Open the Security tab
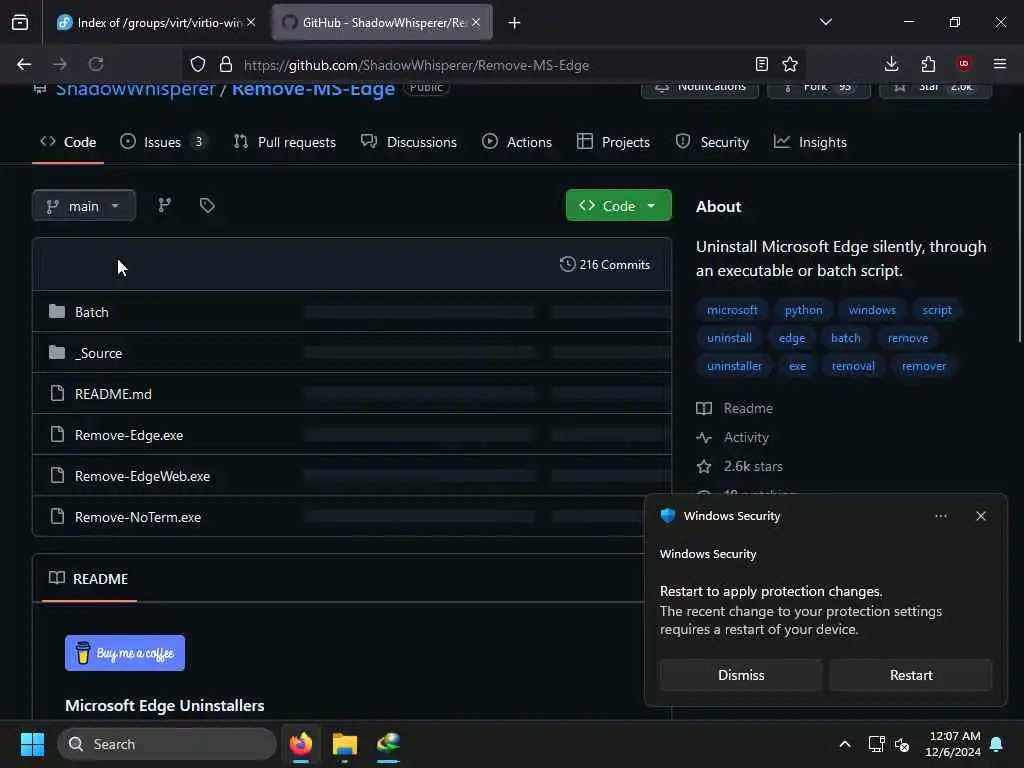The image size is (1024, 768). (712, 142)
